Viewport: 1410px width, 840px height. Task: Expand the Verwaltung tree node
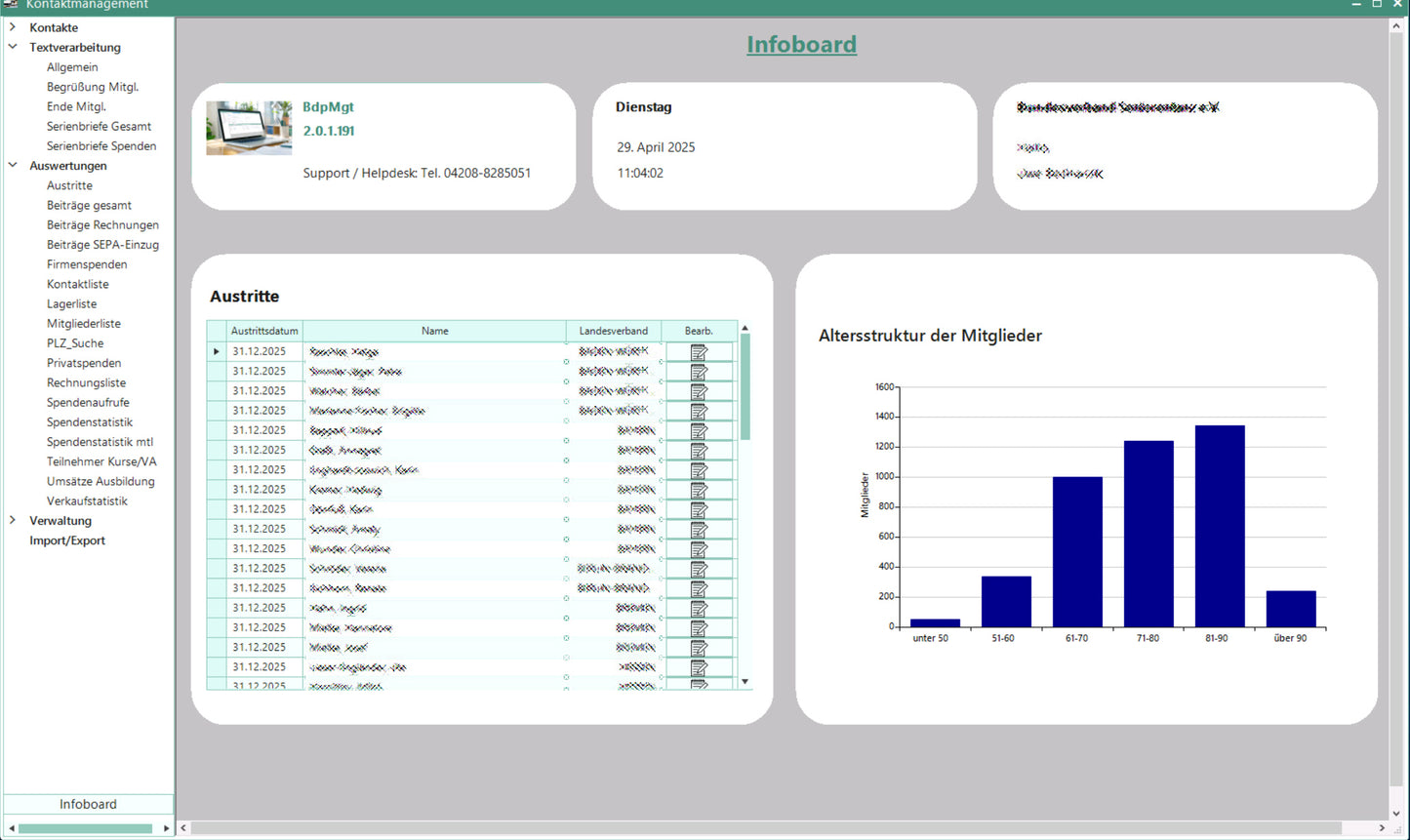click(13, 521)
